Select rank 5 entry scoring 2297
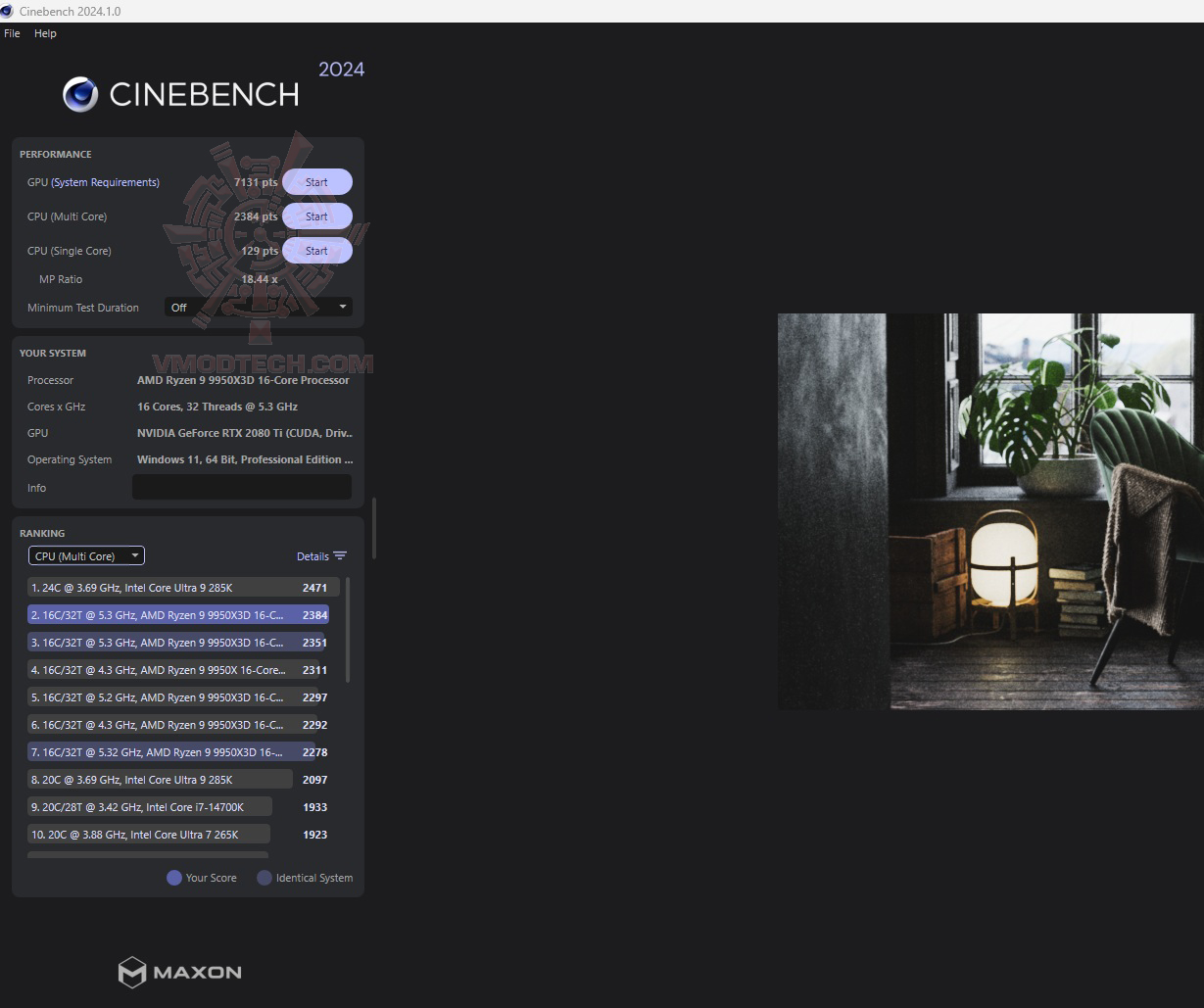 click(x=177, y=697)
